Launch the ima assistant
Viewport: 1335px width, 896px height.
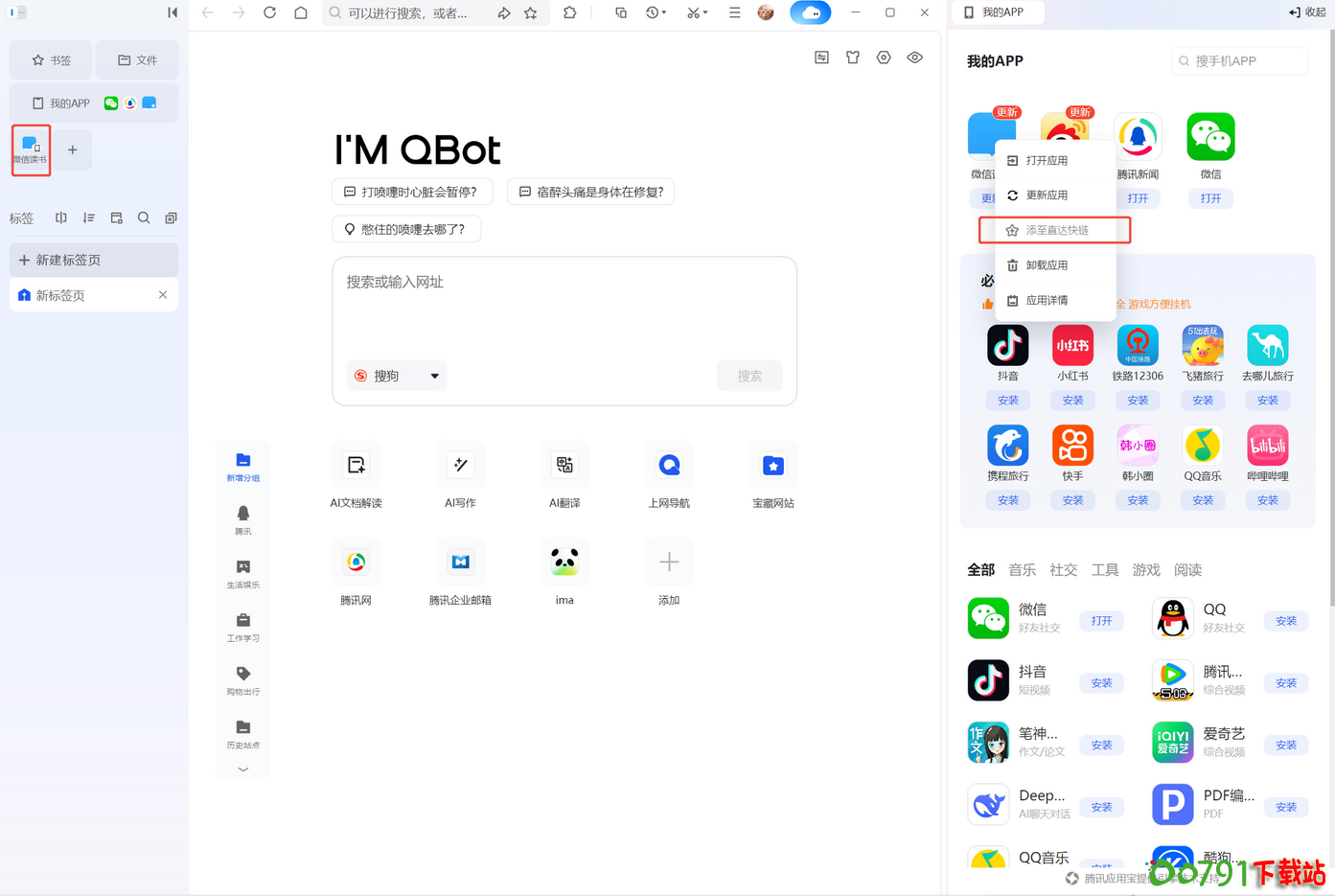(564, 572)
